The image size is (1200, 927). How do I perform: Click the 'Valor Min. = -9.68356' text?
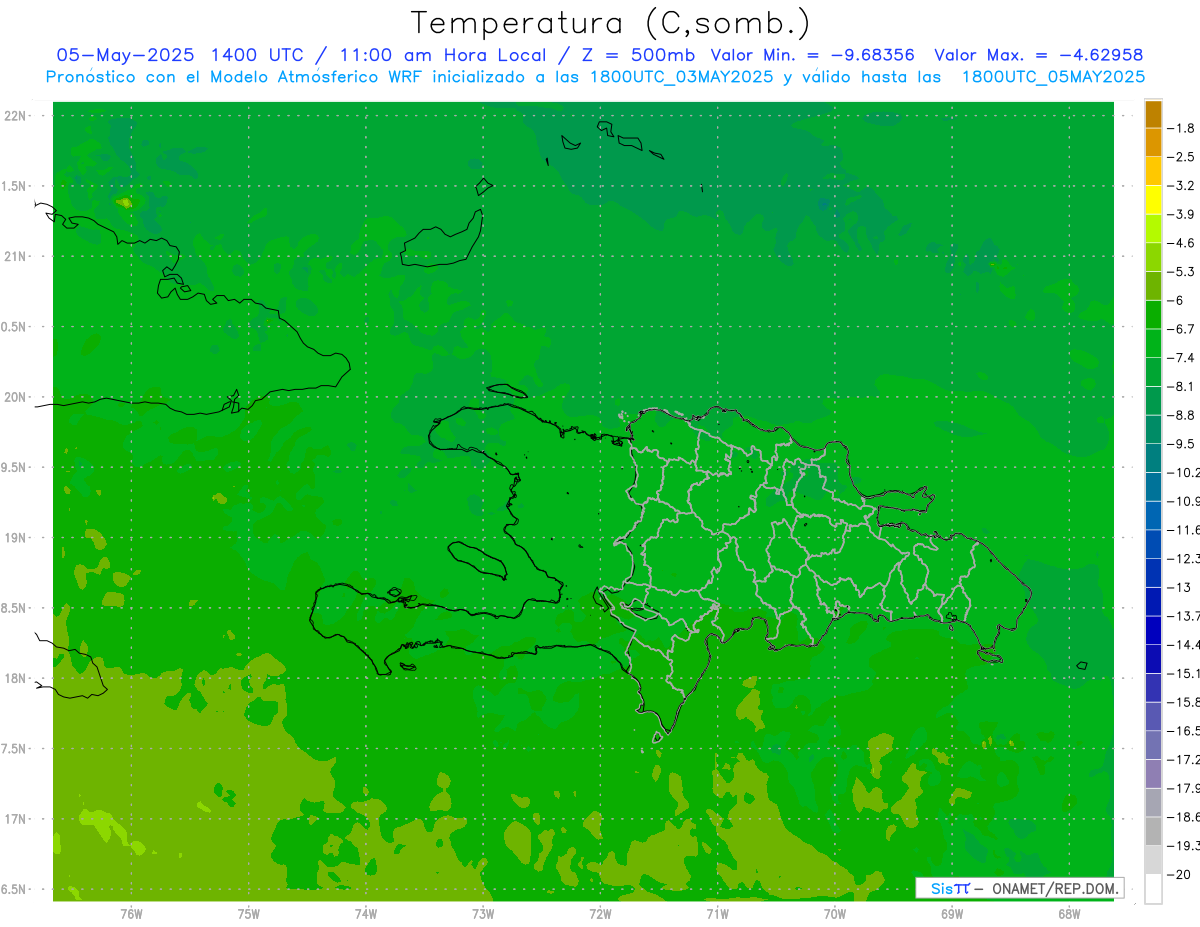(813, 55)
